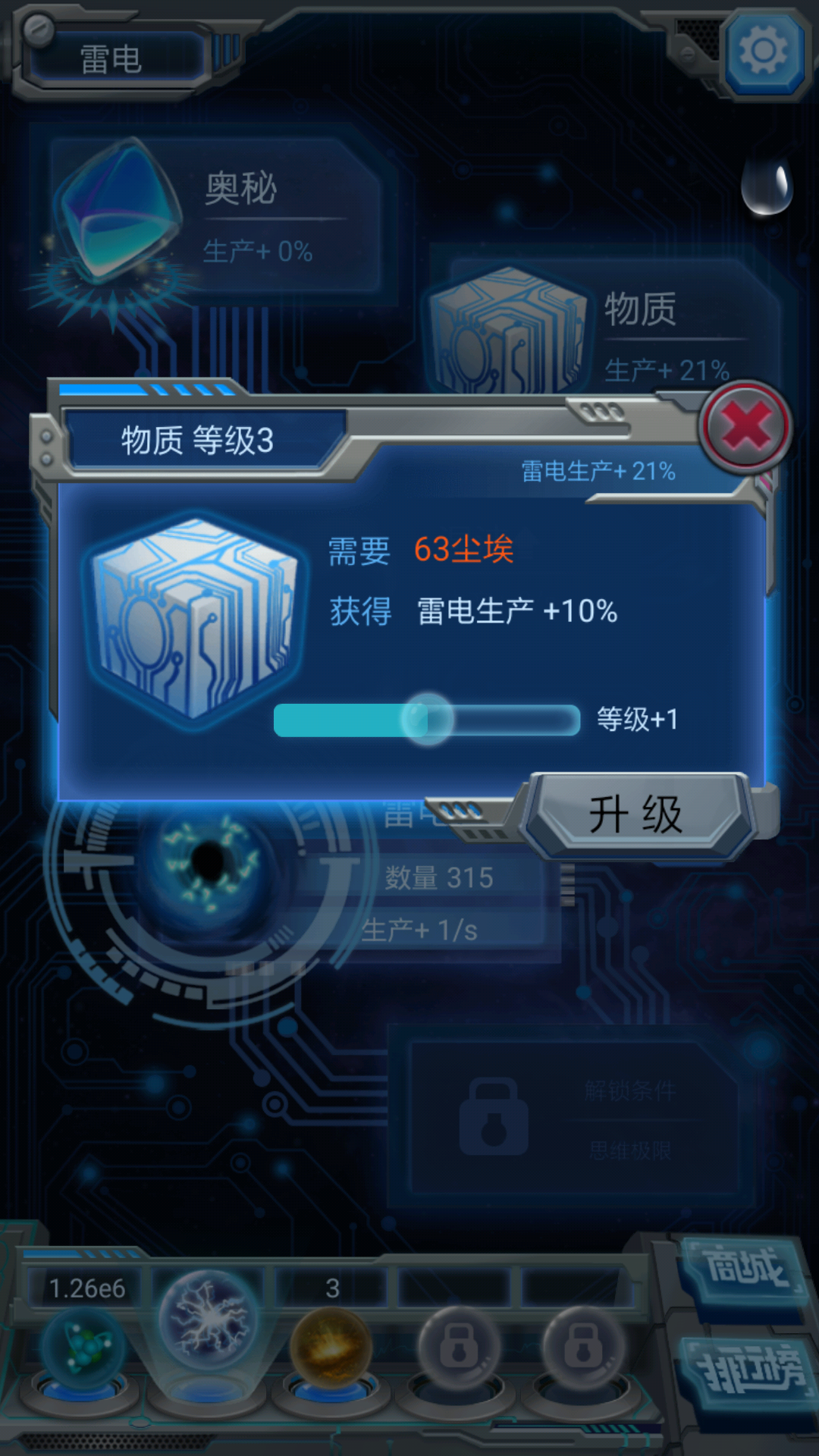The image size is (819, 1456).
Task: Click the 奥秘 crystal icon
Action: [x=118, y=212]
